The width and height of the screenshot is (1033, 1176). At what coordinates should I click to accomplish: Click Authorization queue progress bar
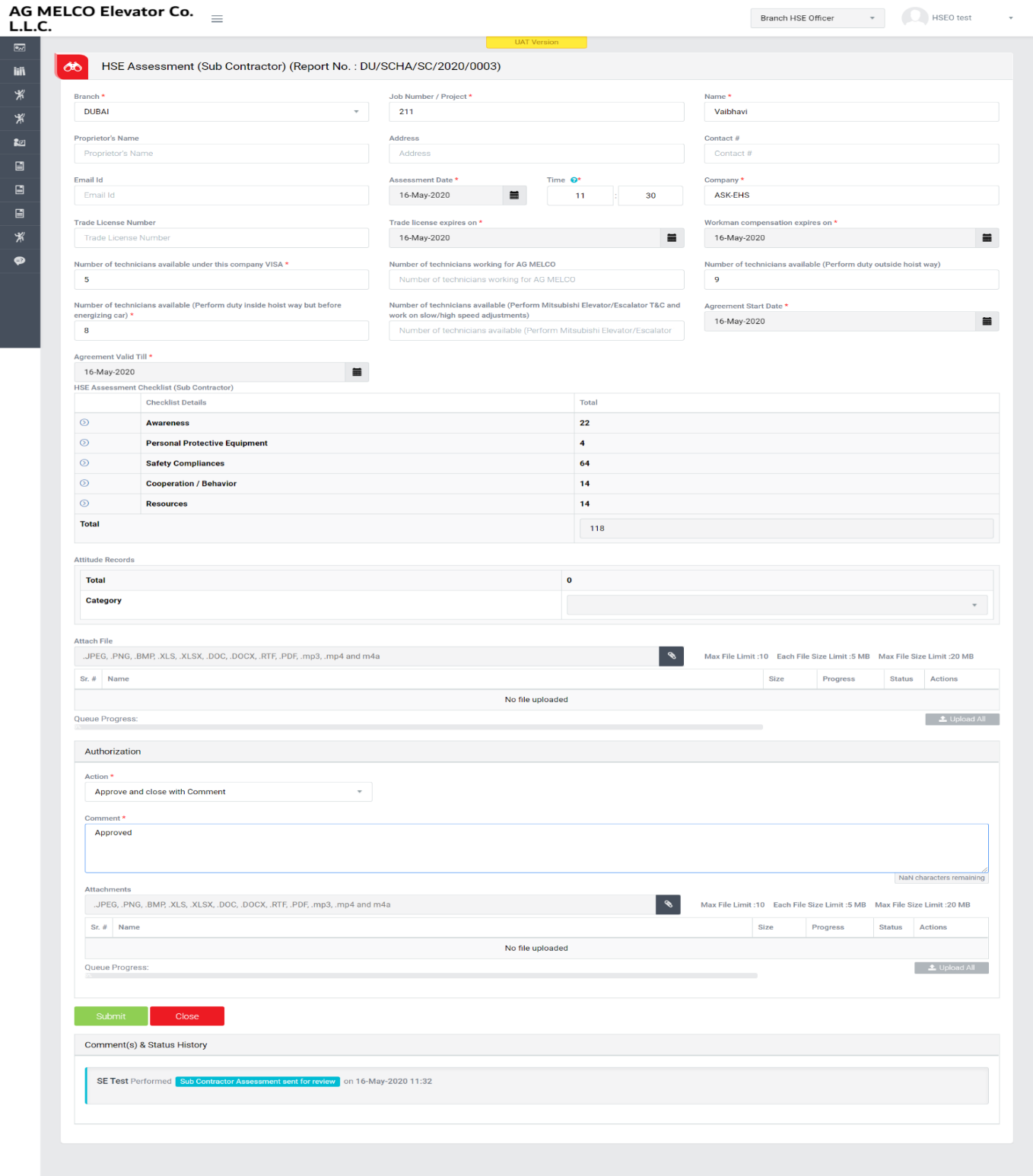[x=421, y=976]
